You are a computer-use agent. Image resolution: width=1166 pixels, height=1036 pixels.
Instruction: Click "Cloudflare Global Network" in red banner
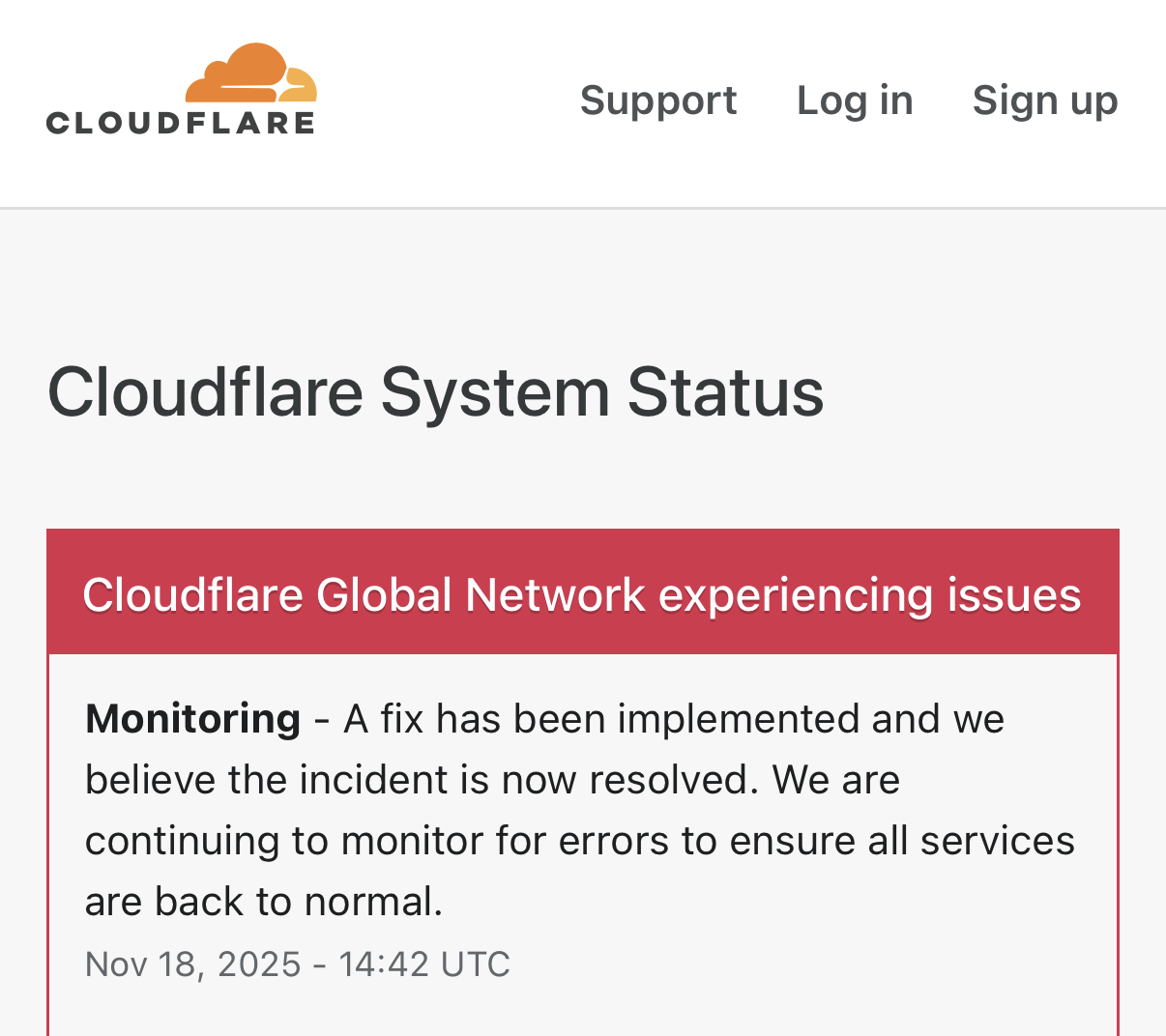(x=364, y=594)
